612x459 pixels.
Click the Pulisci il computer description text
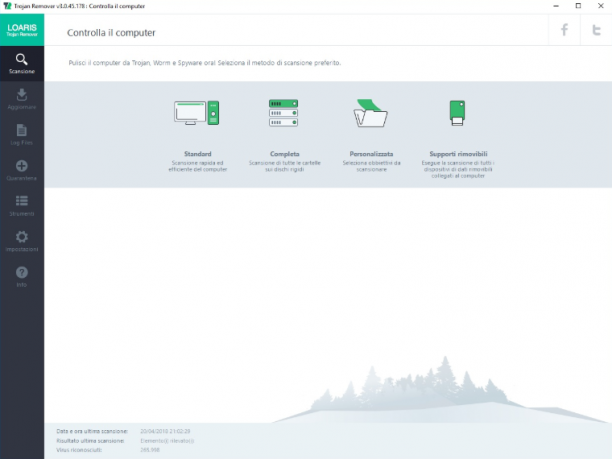205,63
